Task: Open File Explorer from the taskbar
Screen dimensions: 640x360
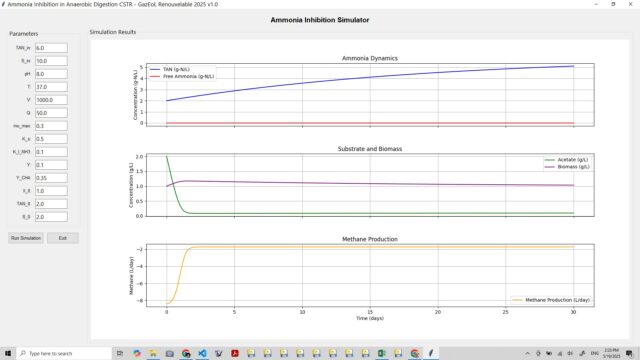Action: coord(153,353)
